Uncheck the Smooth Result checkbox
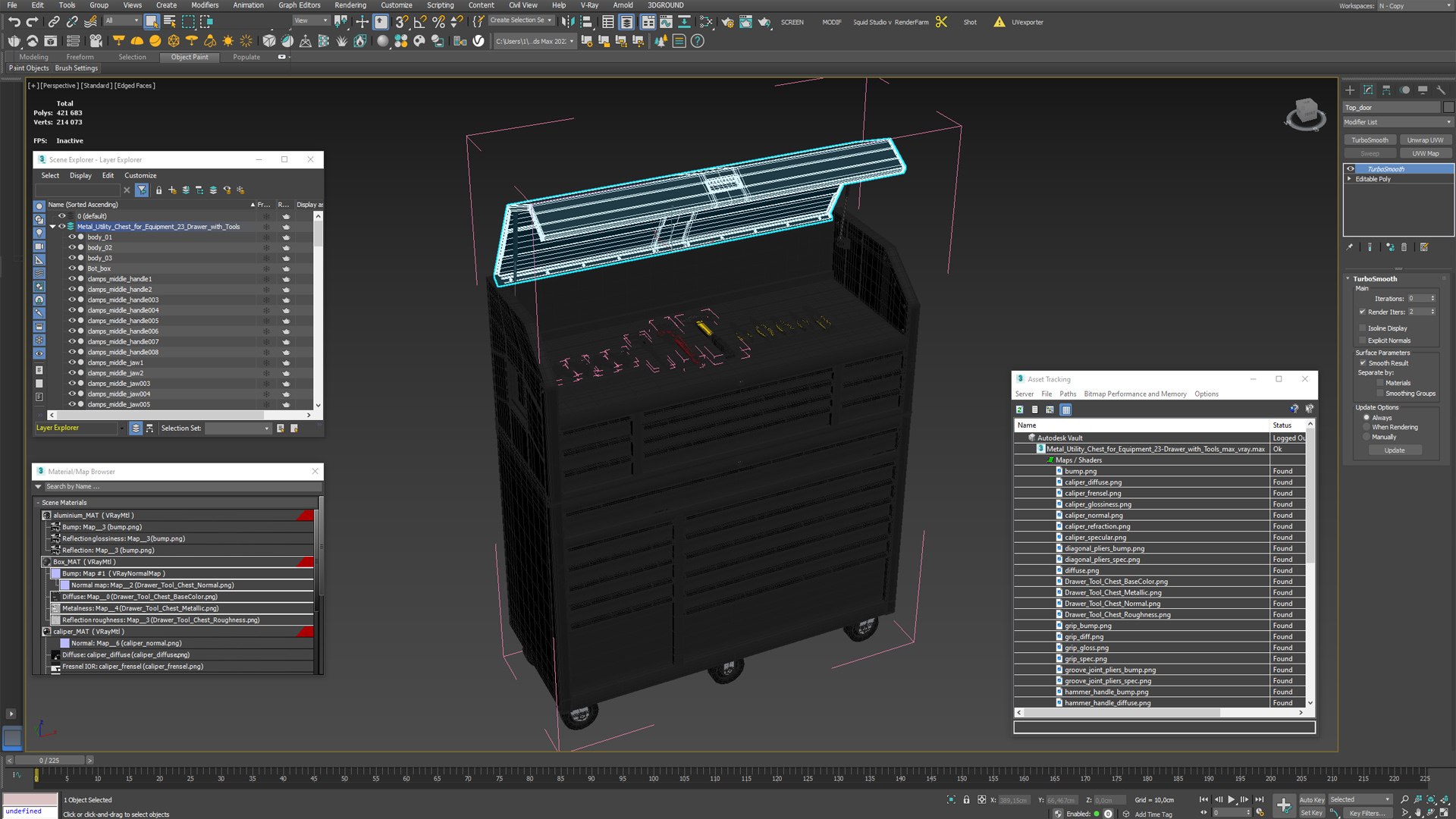Screen dimensions: 1456x819 click(x=1363, y=363)
